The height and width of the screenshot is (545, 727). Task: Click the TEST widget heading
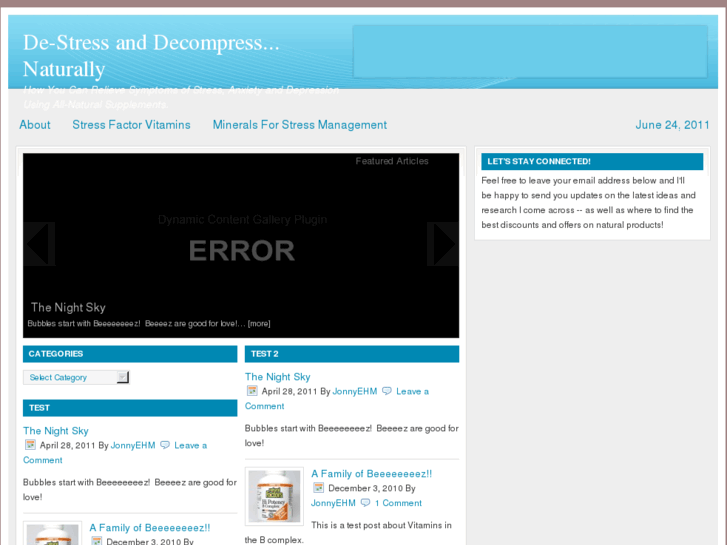tap(130, 408)
